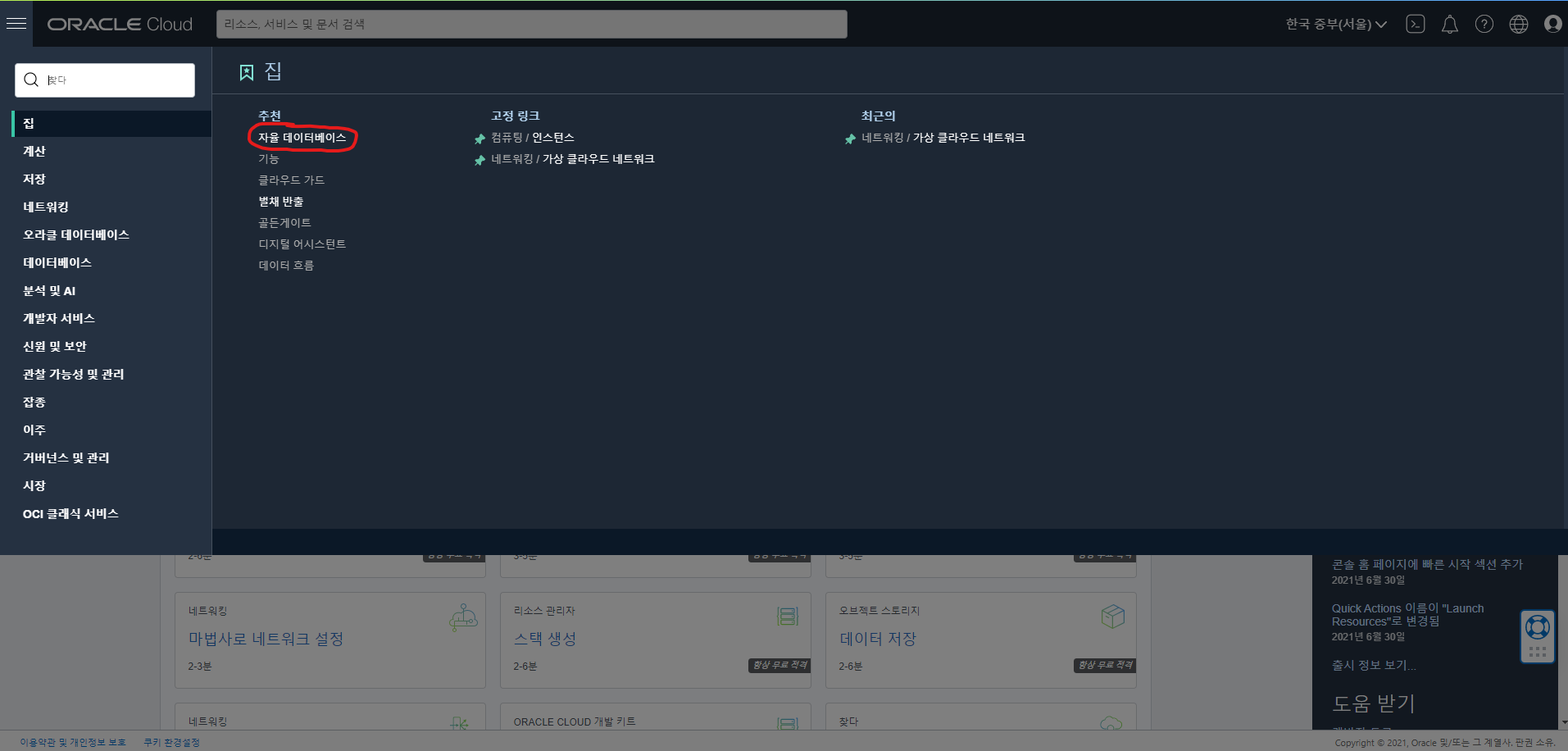Open 디지털 어시스턴트 recommended link
Screen dimensions: 1568x751
pyautogui.click(x=302, y=244)
